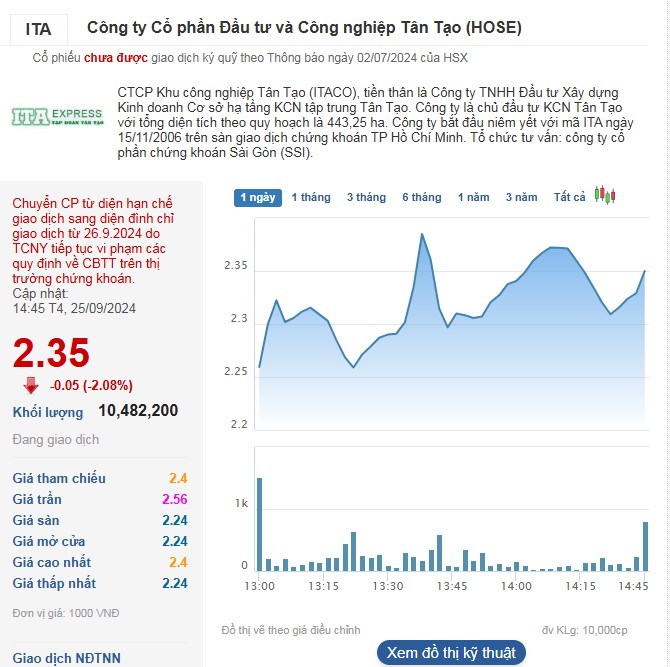Click the price peak on the area chart

(422, 235)
